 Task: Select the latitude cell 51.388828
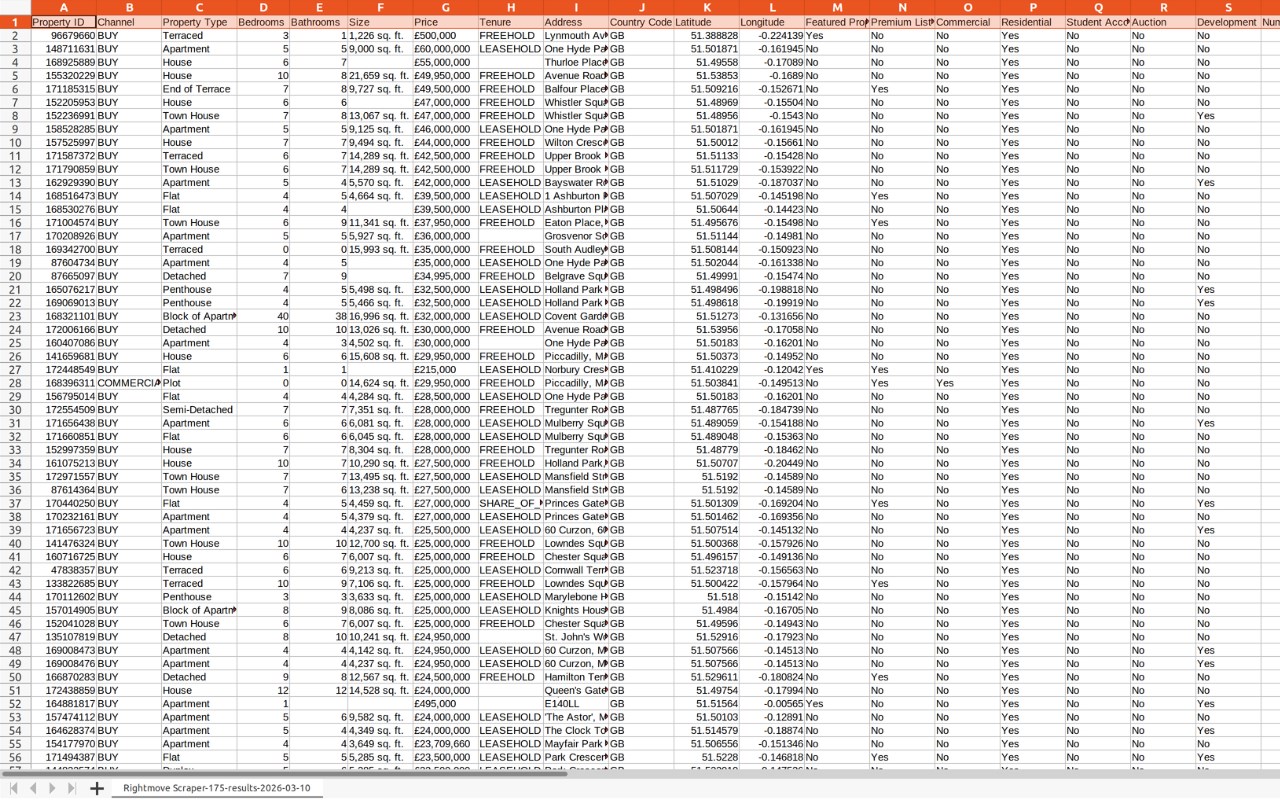706,35
